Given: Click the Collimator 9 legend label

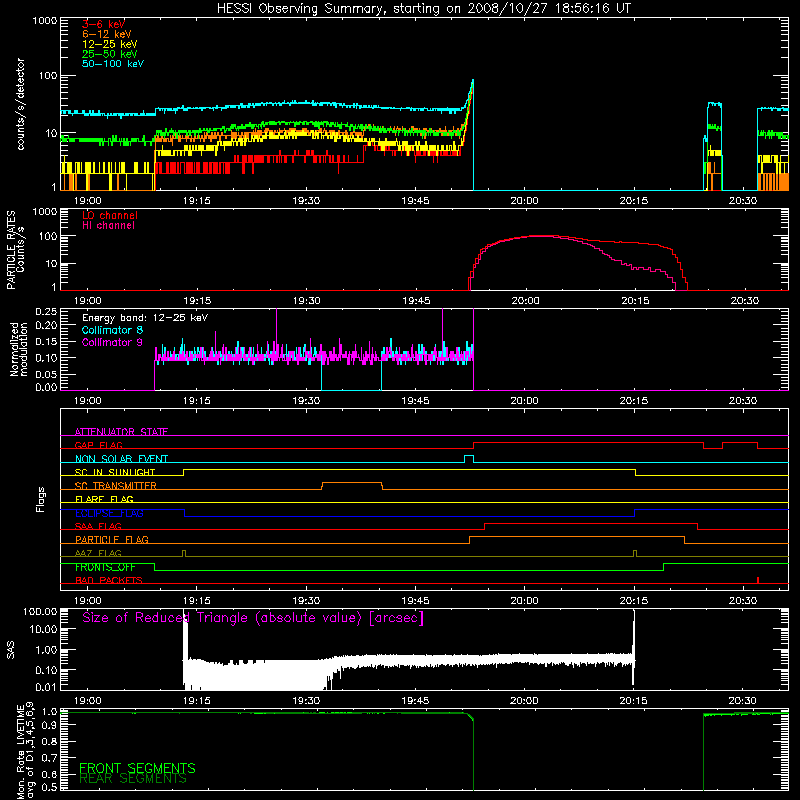Looking at the screenshot, I should [x=112, y=342].
